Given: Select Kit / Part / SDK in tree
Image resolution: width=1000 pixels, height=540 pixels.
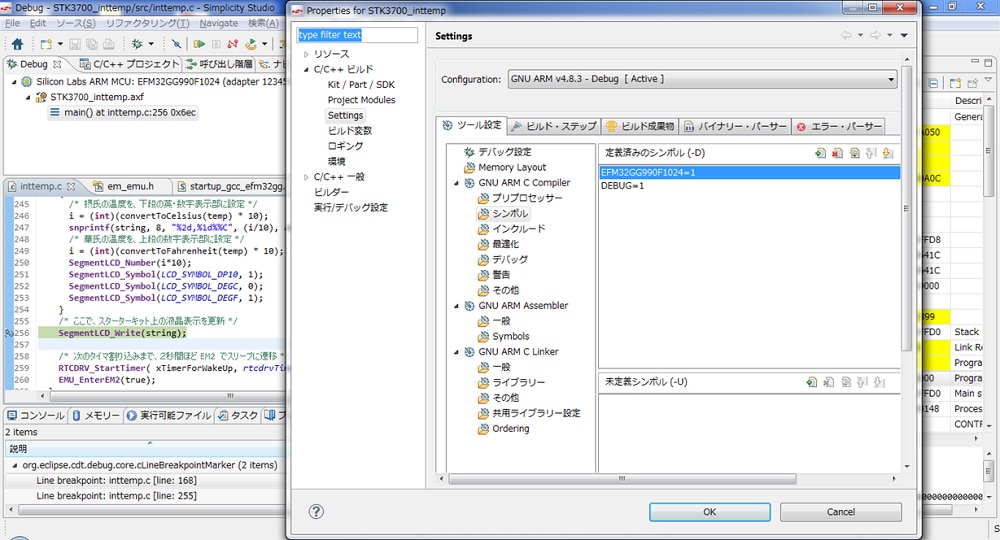Looking at the screenshot, I should click(361, 85).
